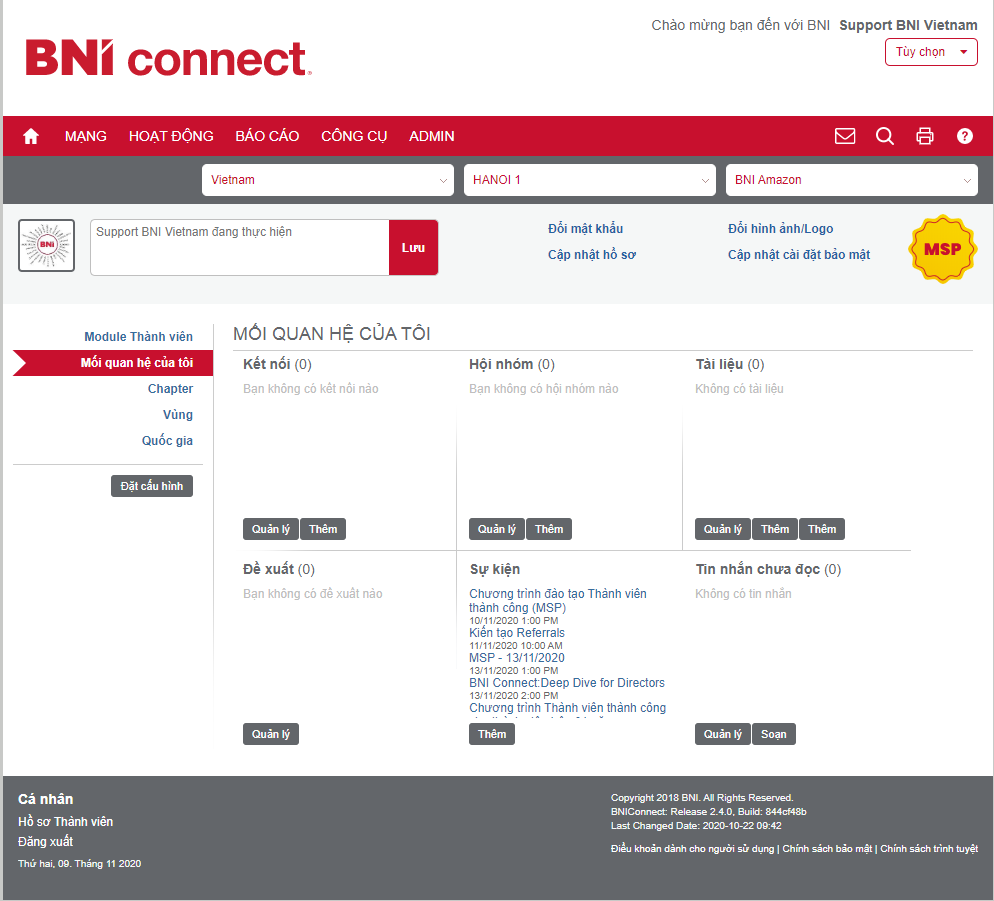
Task: Open the Chính sách bảo mật link
Action: (827, 849)
